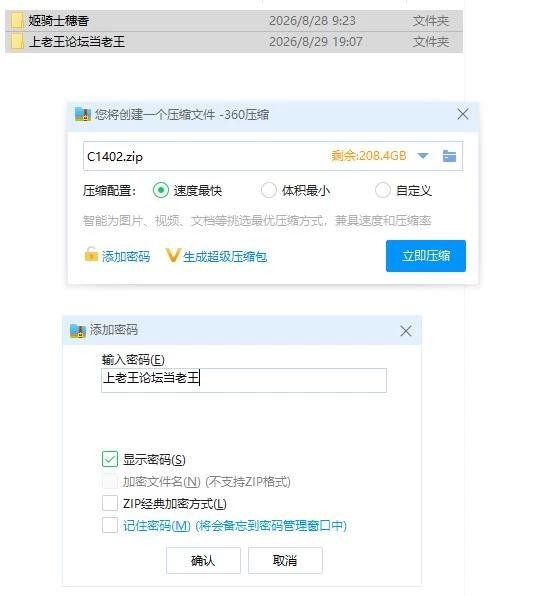Screen dimensions: 540x596
Task: Select the 体积最小 radio option
Action: [x=269, y=190]
